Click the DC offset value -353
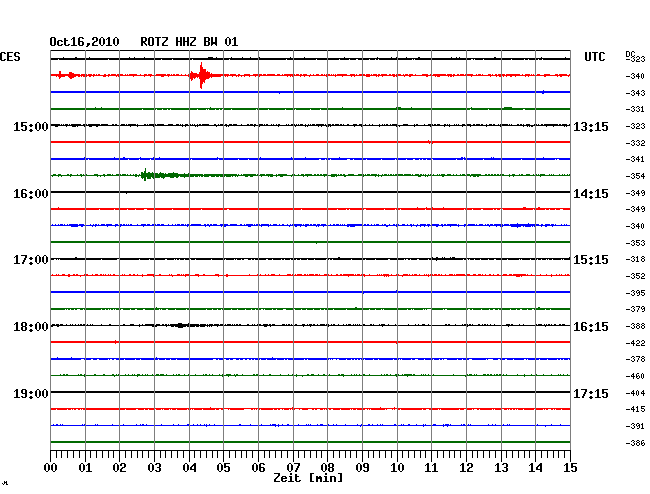 pyautogui.click(x=635, y=243)
